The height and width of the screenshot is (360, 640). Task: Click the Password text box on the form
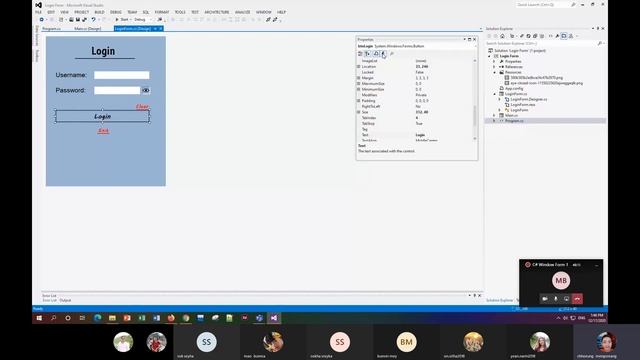coord(117,90)
